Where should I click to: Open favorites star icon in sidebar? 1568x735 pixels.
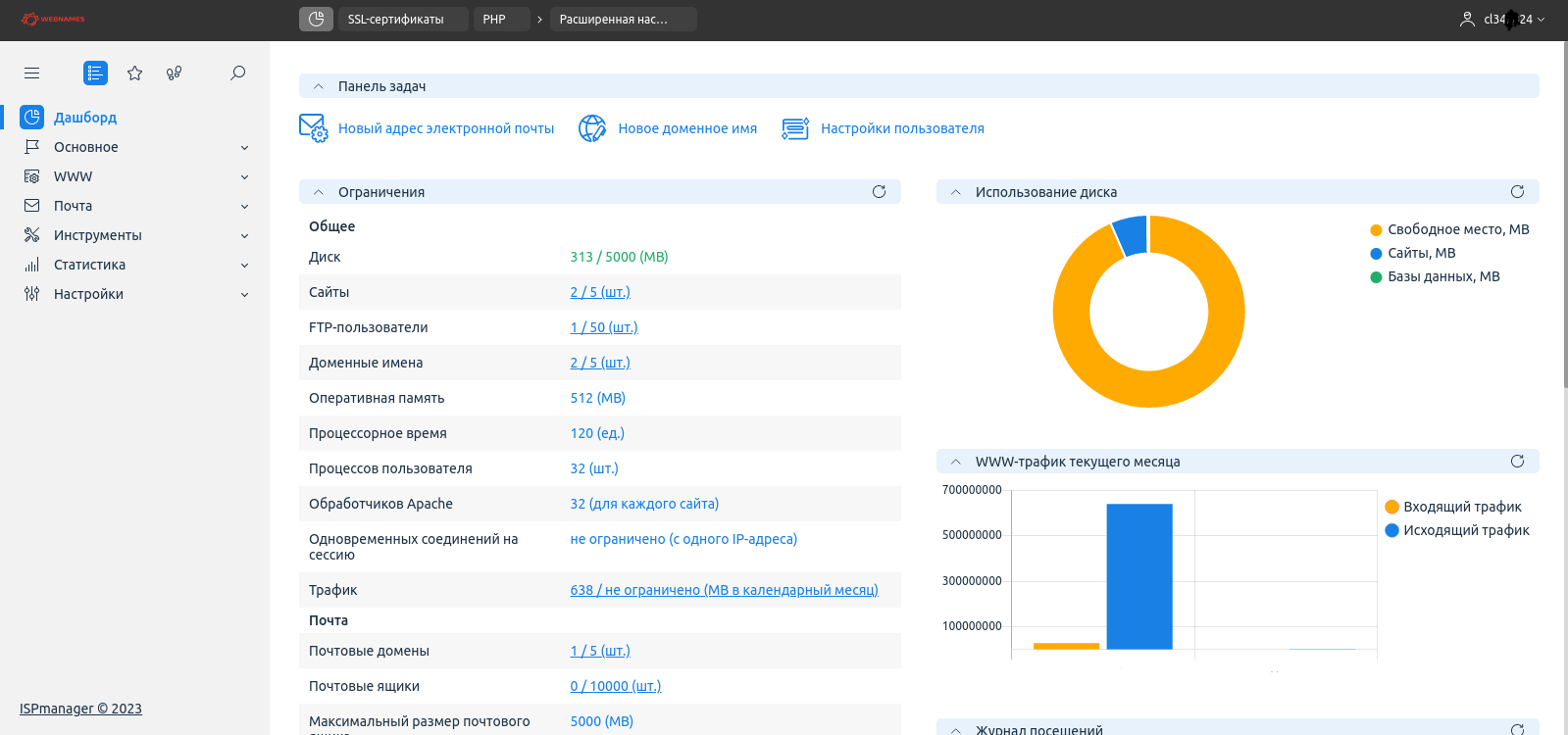point(135,73)
